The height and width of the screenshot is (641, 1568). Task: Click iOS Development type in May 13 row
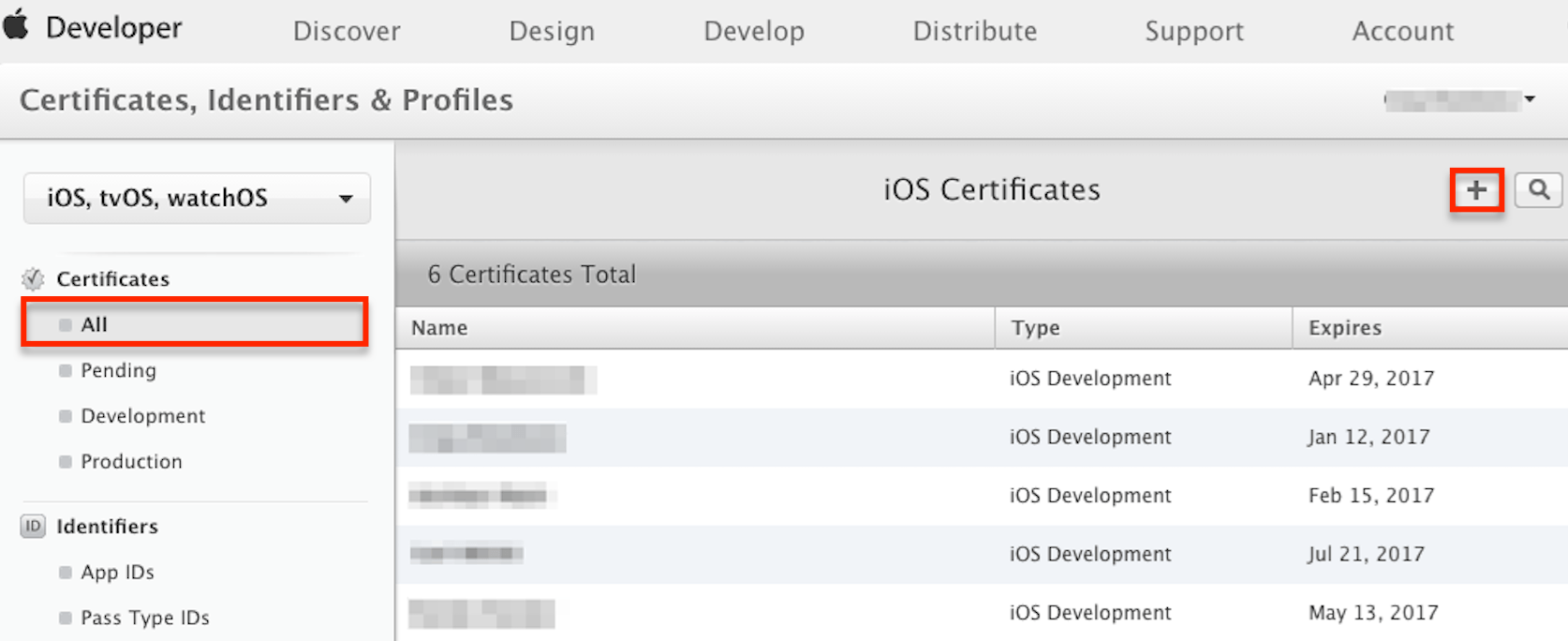pos(1090,612)
